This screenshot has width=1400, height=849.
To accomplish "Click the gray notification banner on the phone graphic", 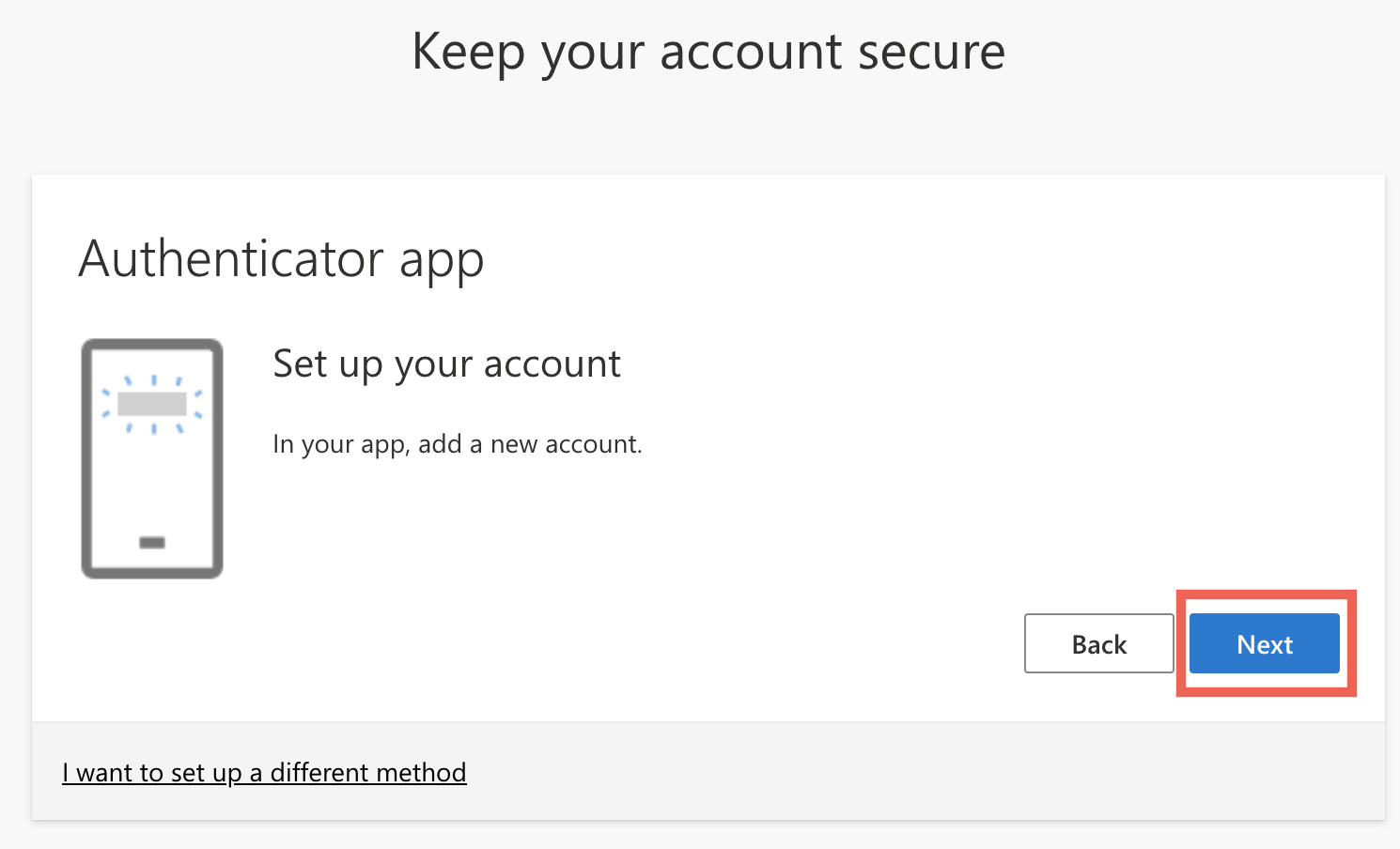I will coord(151,404).
